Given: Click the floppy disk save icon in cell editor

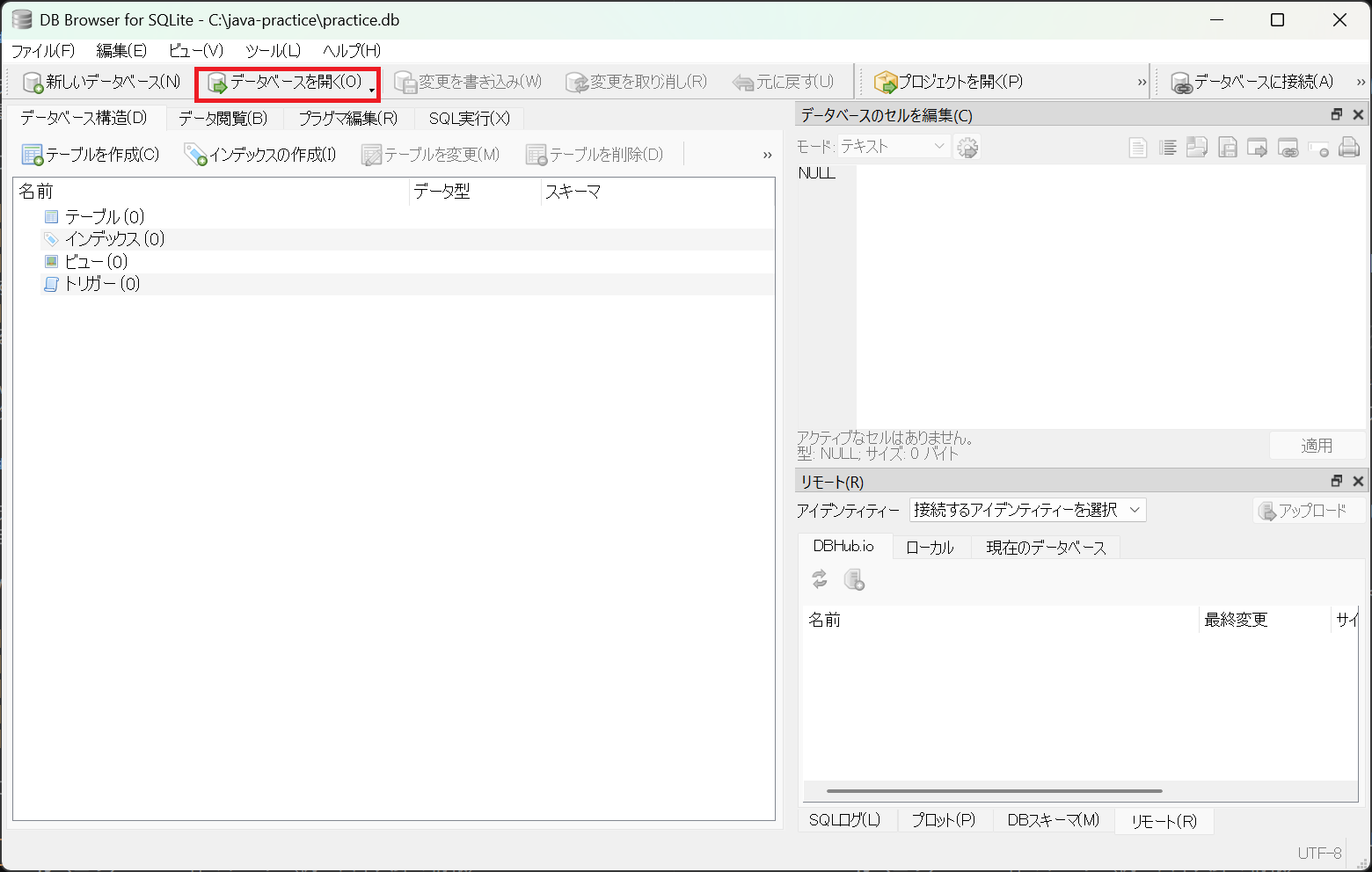Looking at the screenshot, I should 1228,148.
